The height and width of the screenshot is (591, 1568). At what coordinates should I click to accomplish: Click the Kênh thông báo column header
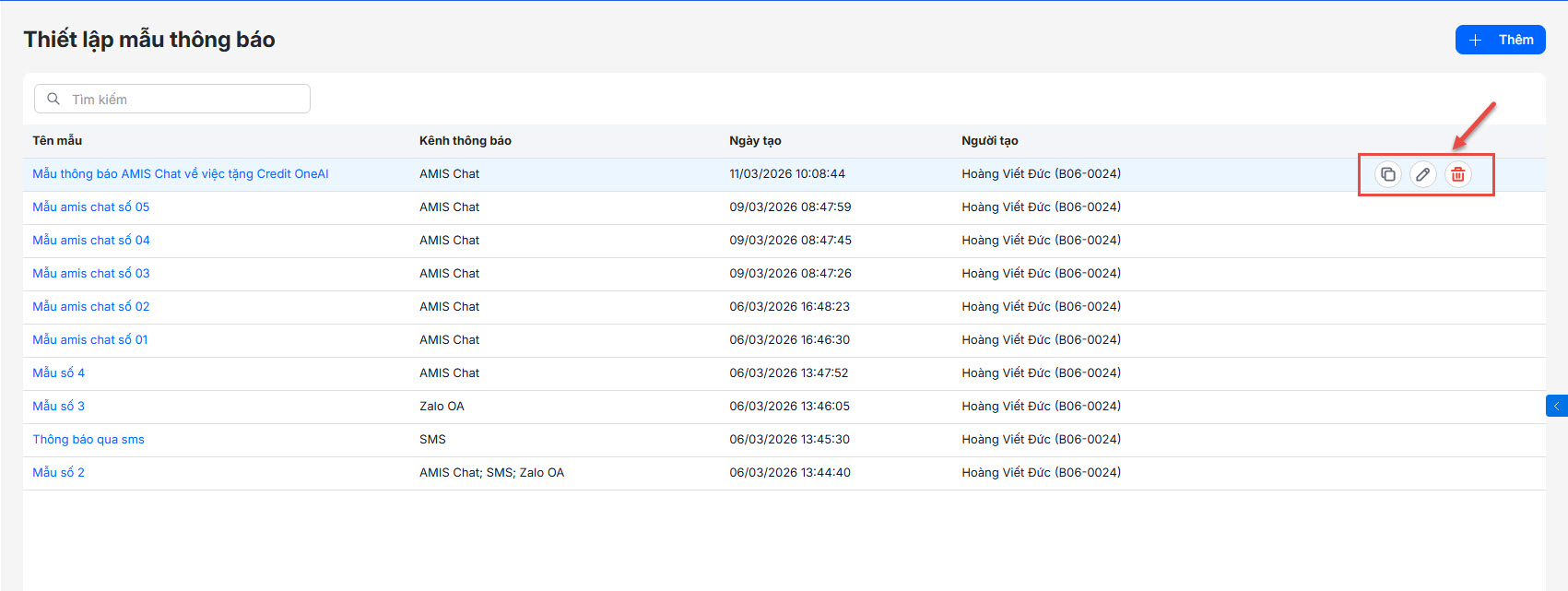(465, 140)
